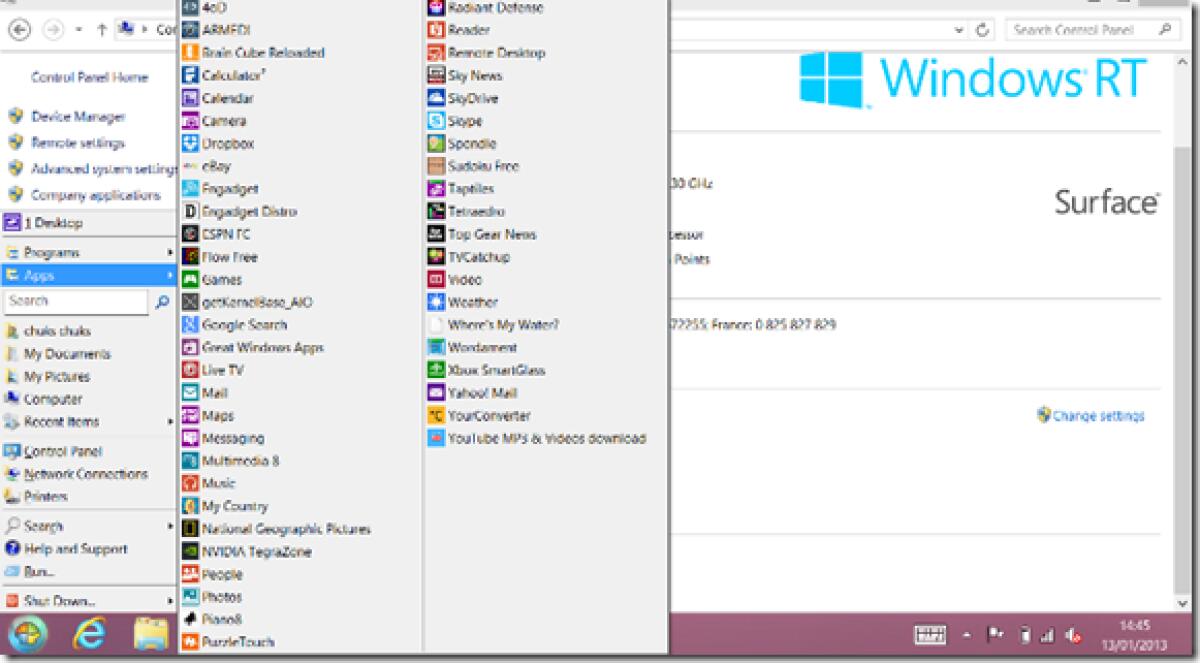Open NVIDIA TegraZone
Viewport: 1200px width, 663px height.
251,551
